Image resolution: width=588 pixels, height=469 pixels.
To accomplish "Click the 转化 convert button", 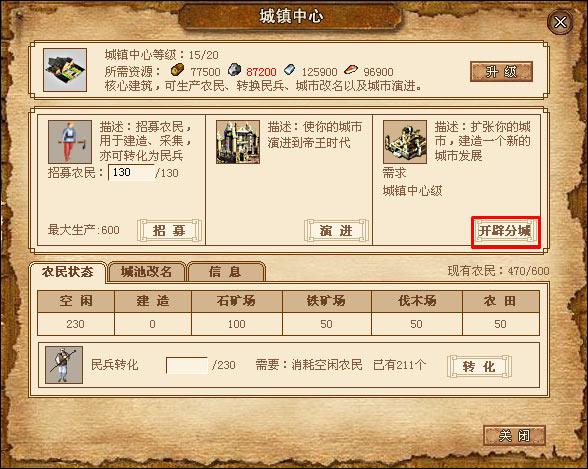I will coord(479,367).
